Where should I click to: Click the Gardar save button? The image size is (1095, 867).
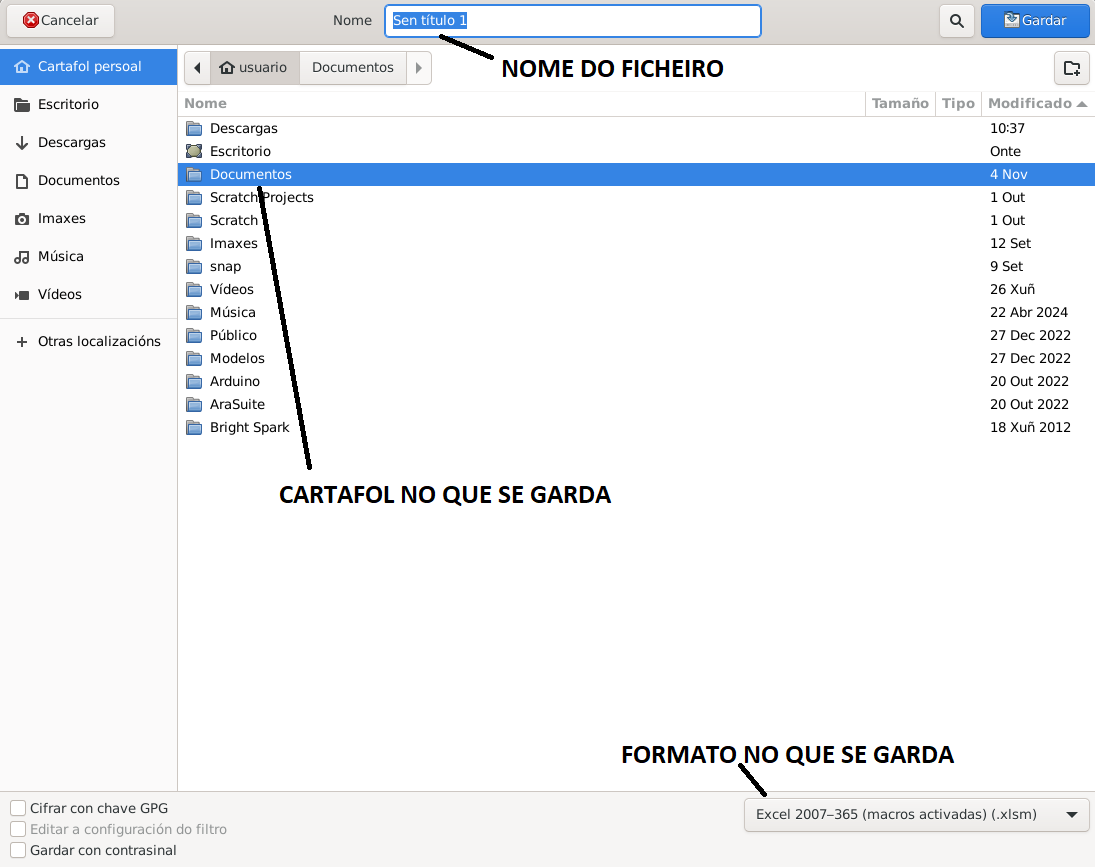(x=1035, y=21)
